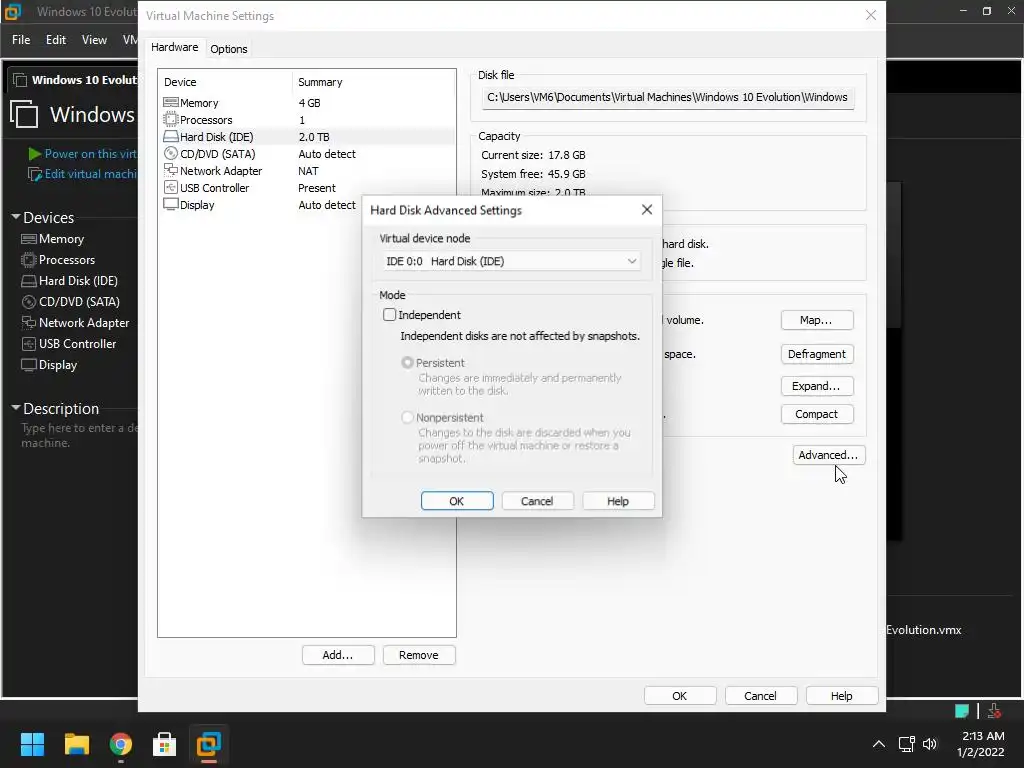Image resolution: width=1024 pixels, height=768 pixels.
Task: Close the Virtual Machine Settings window
Action: tap(871, 15)
